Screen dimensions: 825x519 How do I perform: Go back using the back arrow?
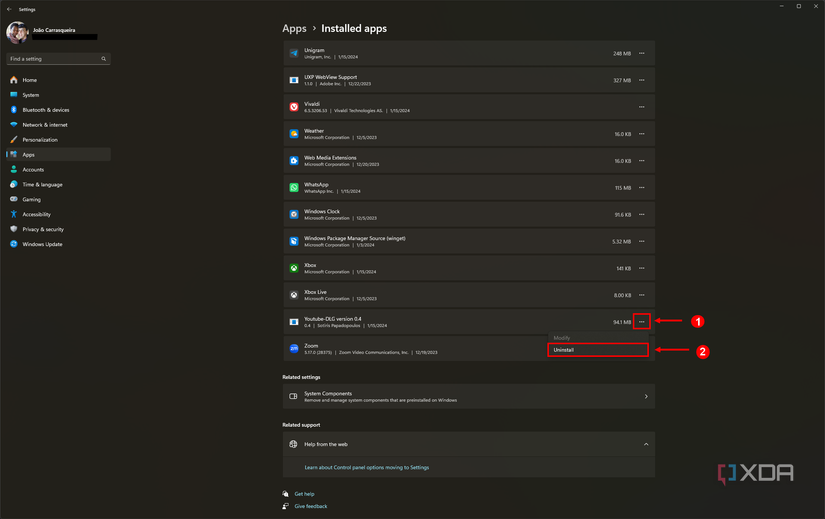point(9,9)
